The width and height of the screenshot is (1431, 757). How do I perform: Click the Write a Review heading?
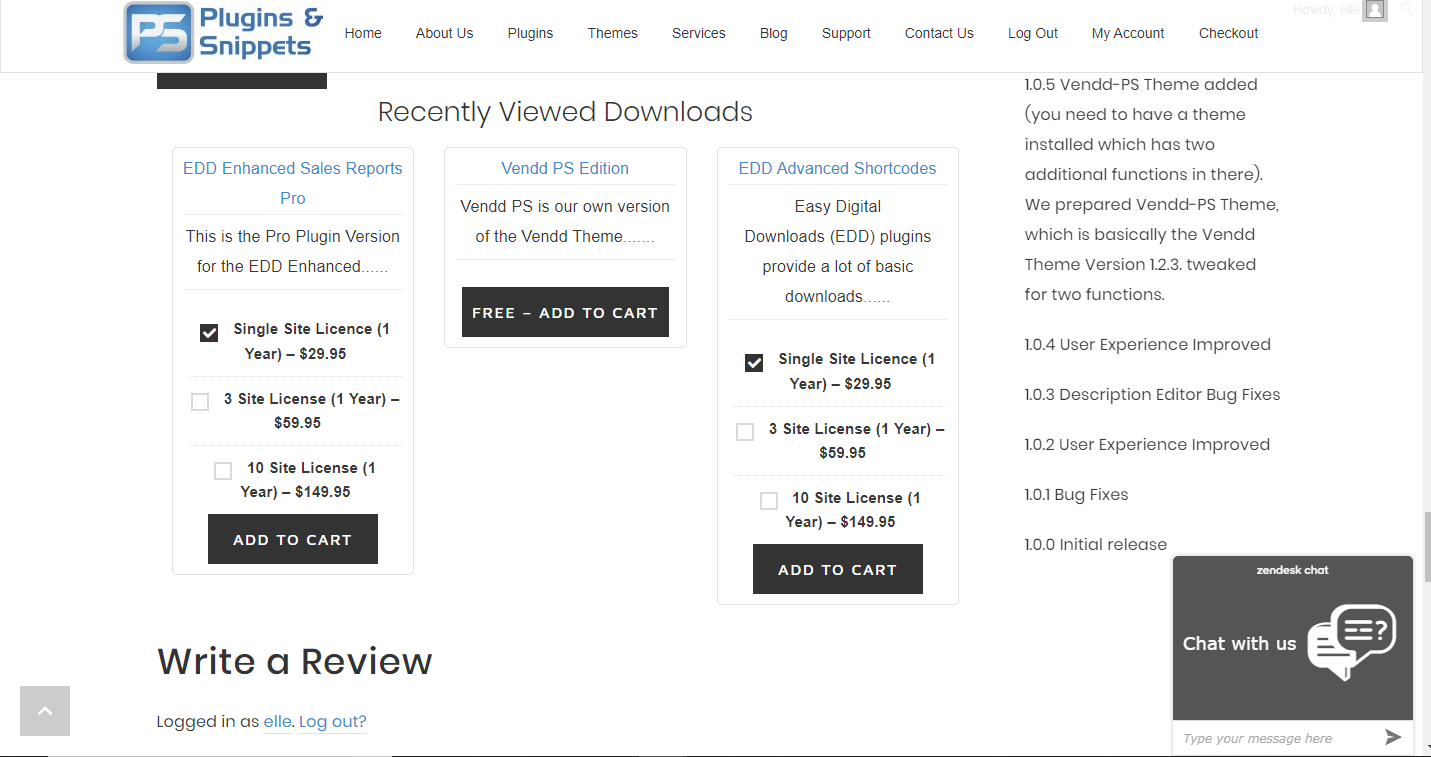(295, 661)
